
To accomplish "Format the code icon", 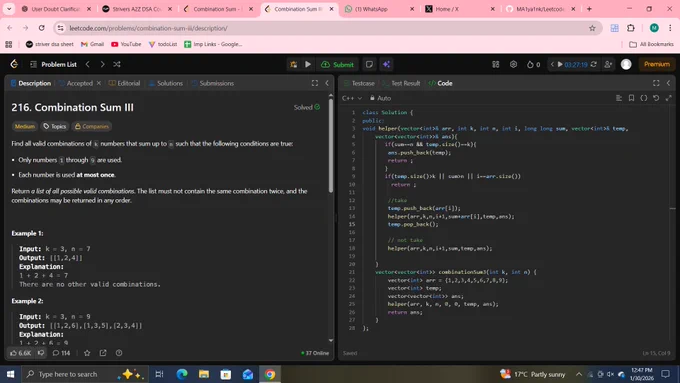I will pos(619,98).
